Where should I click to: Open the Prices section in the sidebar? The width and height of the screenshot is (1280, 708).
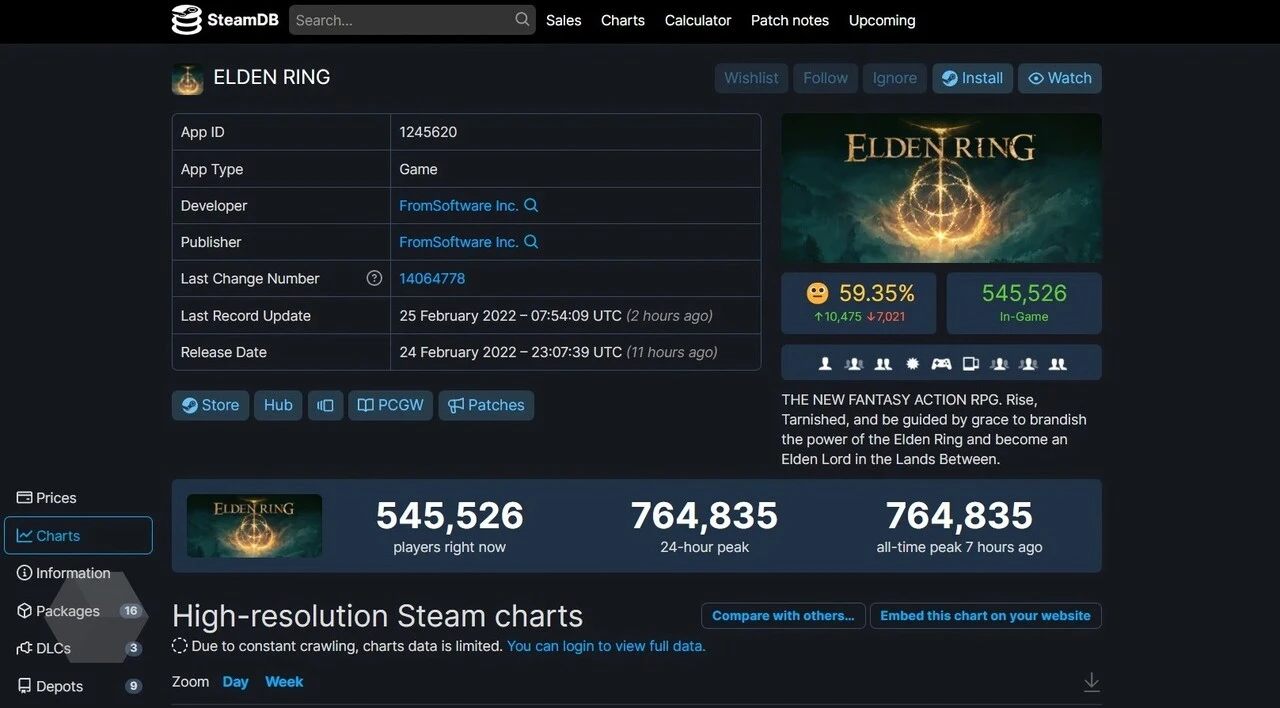[50, 497]
